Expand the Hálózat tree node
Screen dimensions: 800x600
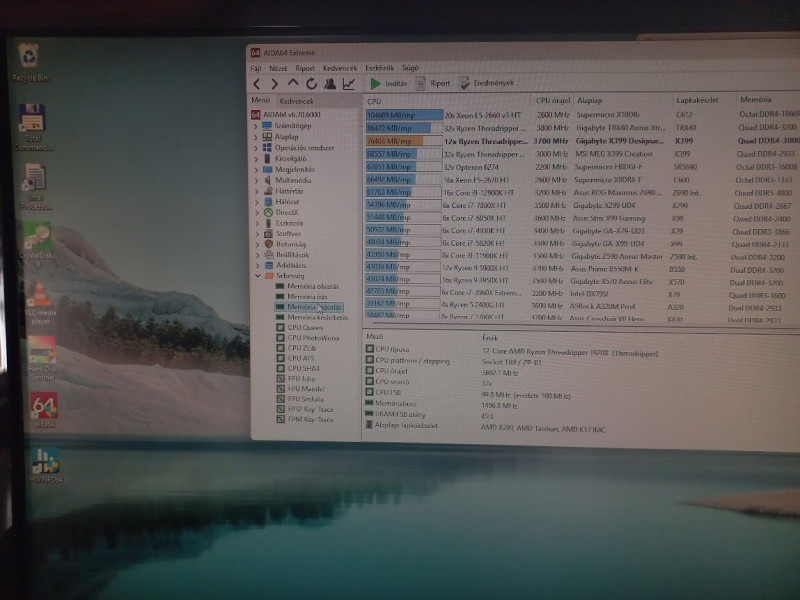click(257, 202)
